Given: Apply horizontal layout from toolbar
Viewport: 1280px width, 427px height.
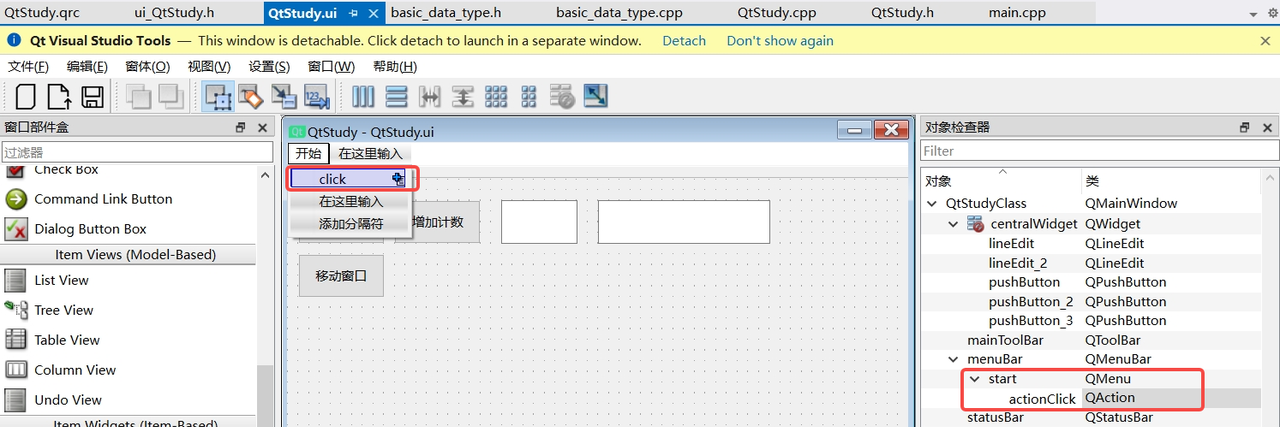Looking at the screenshot, I should click(x=364, y=97).
